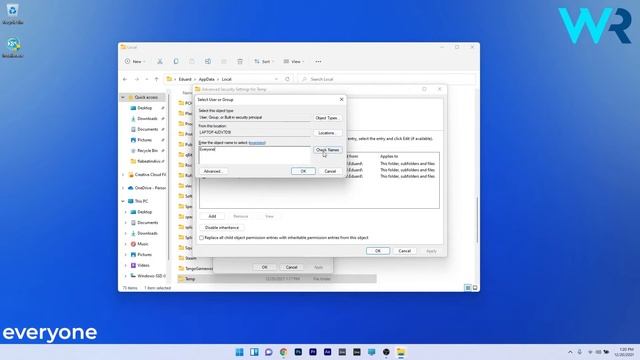Select AppData in the address breadcrumb

(207, 79)
